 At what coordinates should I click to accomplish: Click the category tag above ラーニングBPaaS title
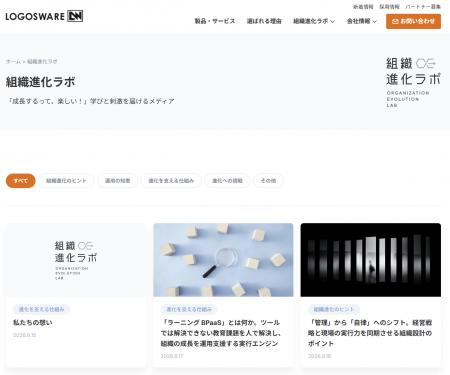(x=189, y=309)
